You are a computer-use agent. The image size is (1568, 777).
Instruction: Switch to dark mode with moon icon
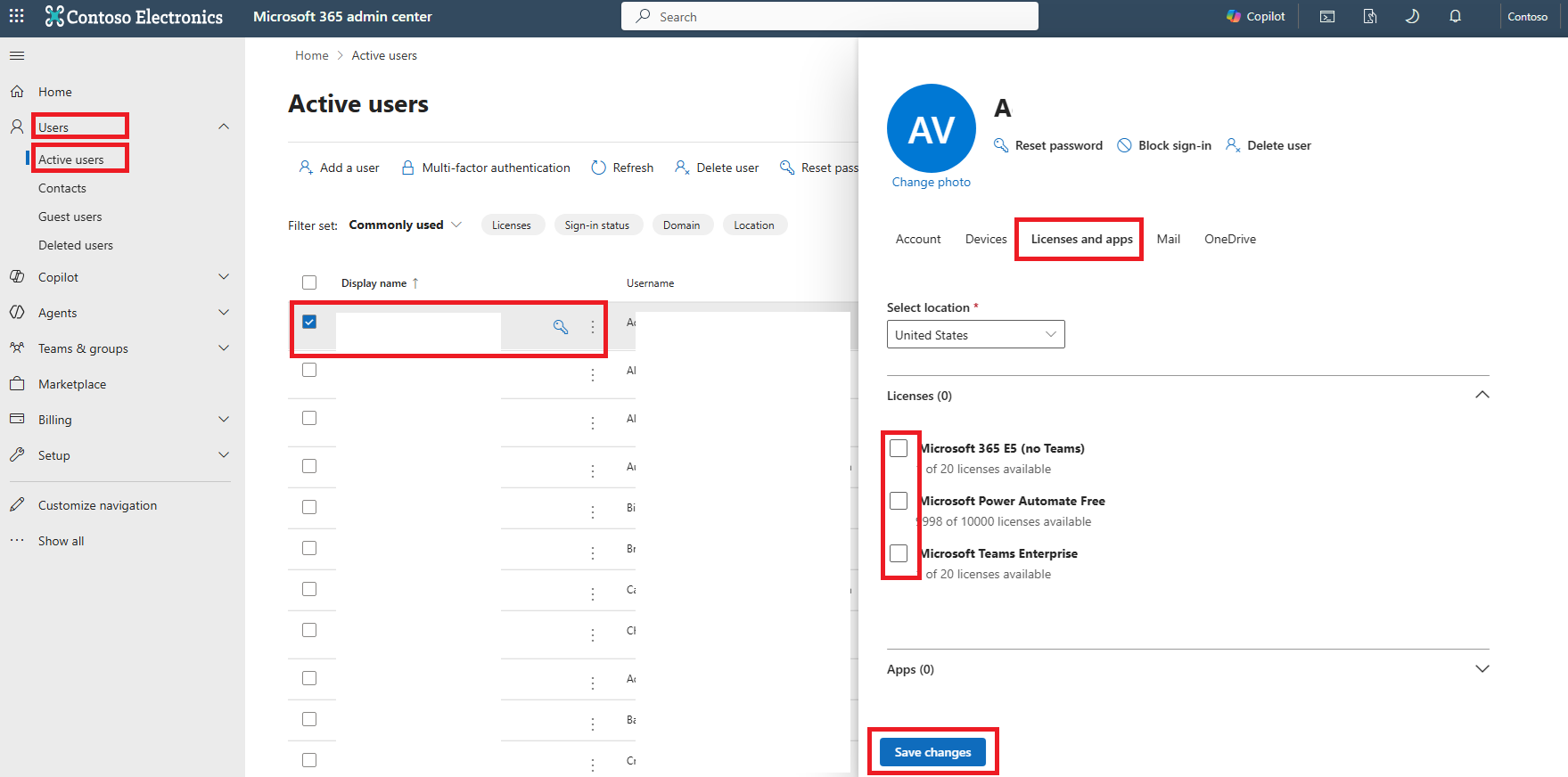coord(1412,17)
